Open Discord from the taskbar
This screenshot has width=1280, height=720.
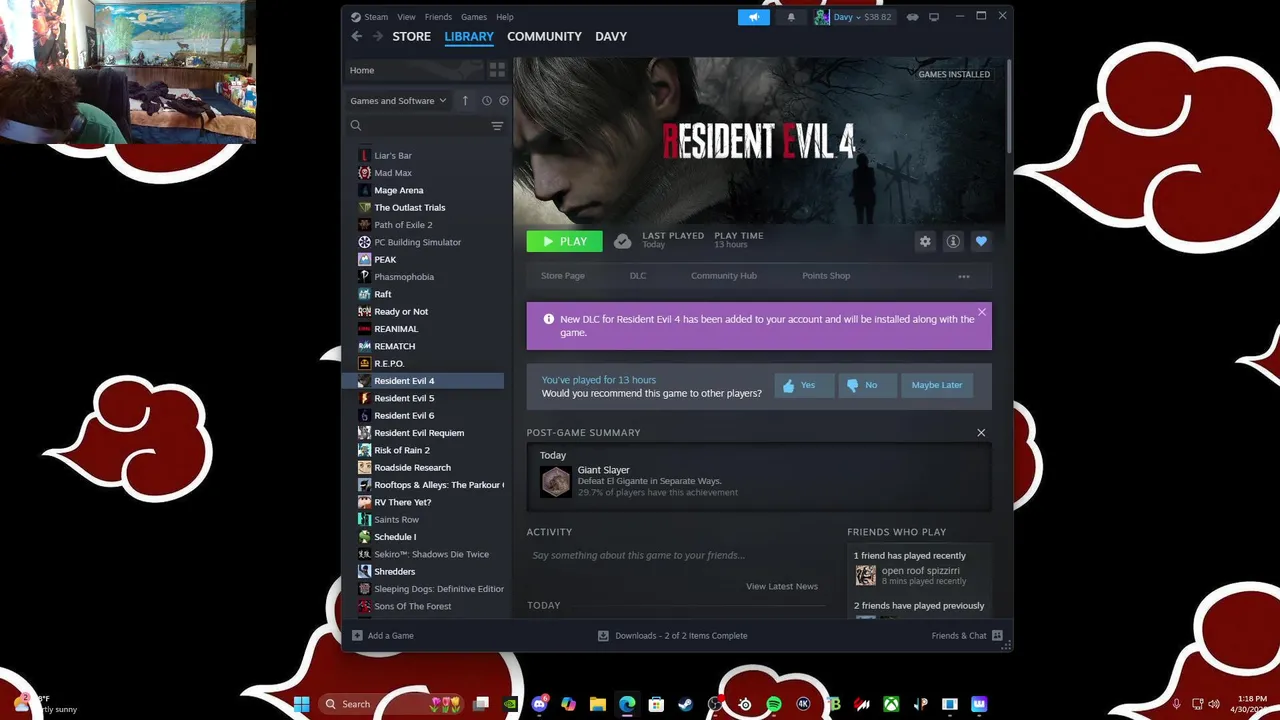coord(540,704)
